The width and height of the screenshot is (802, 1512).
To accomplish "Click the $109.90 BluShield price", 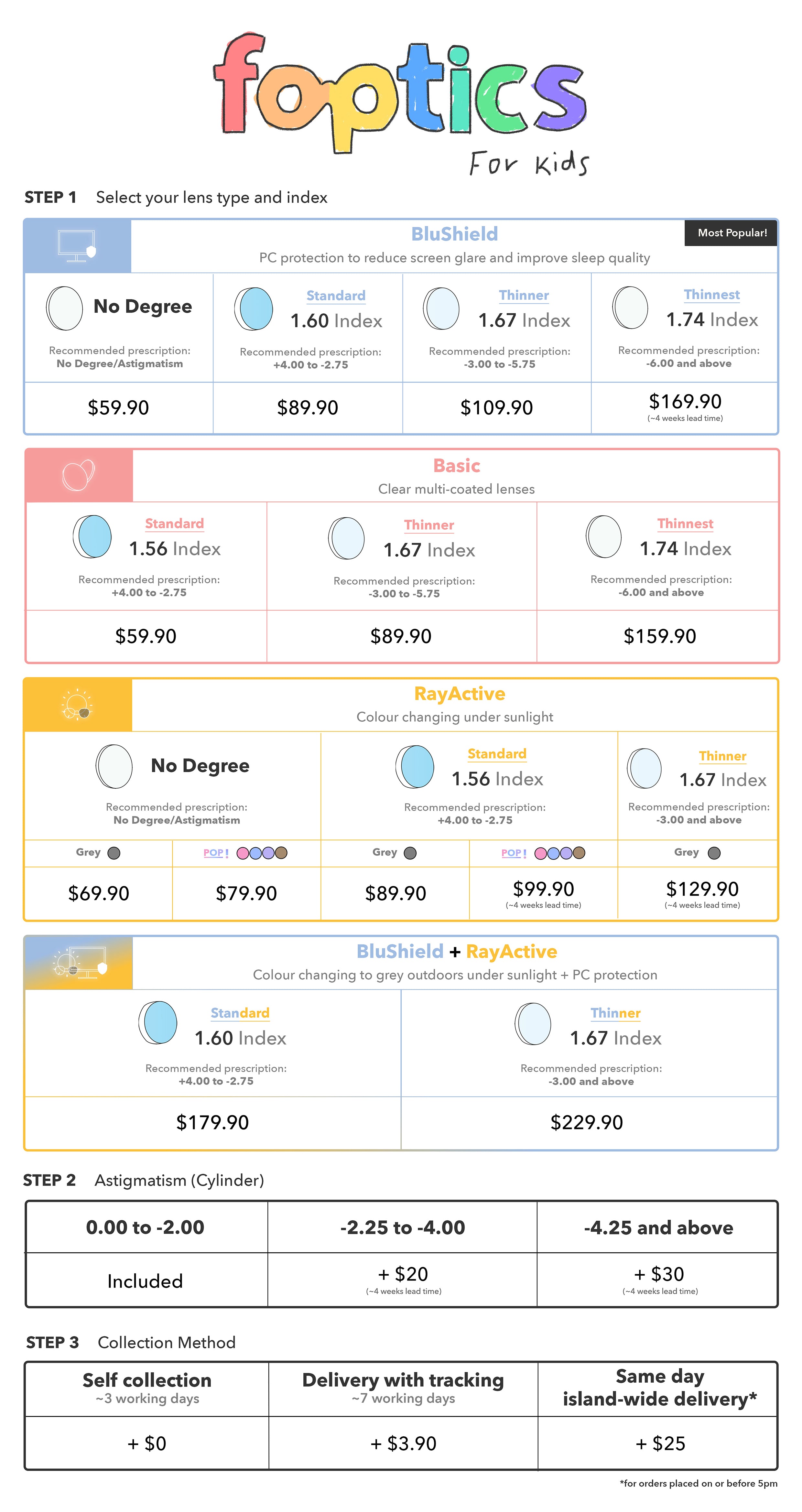I will (496, 407).
